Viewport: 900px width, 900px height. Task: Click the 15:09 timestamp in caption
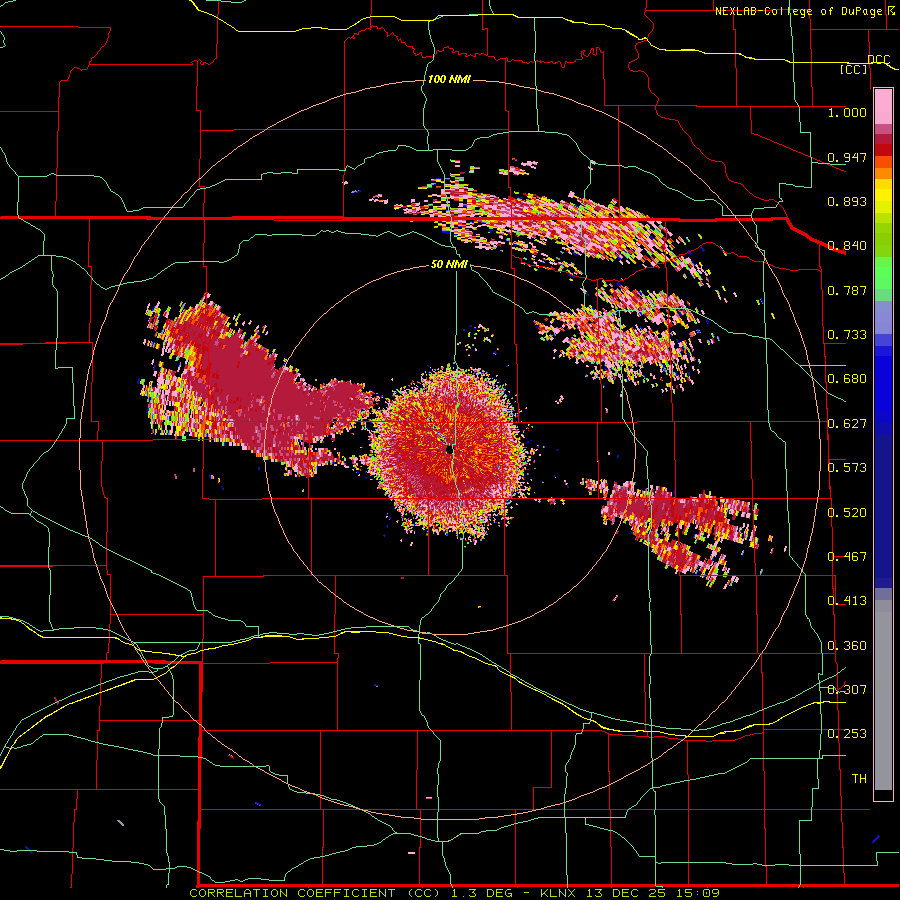(x=697, y=893)
